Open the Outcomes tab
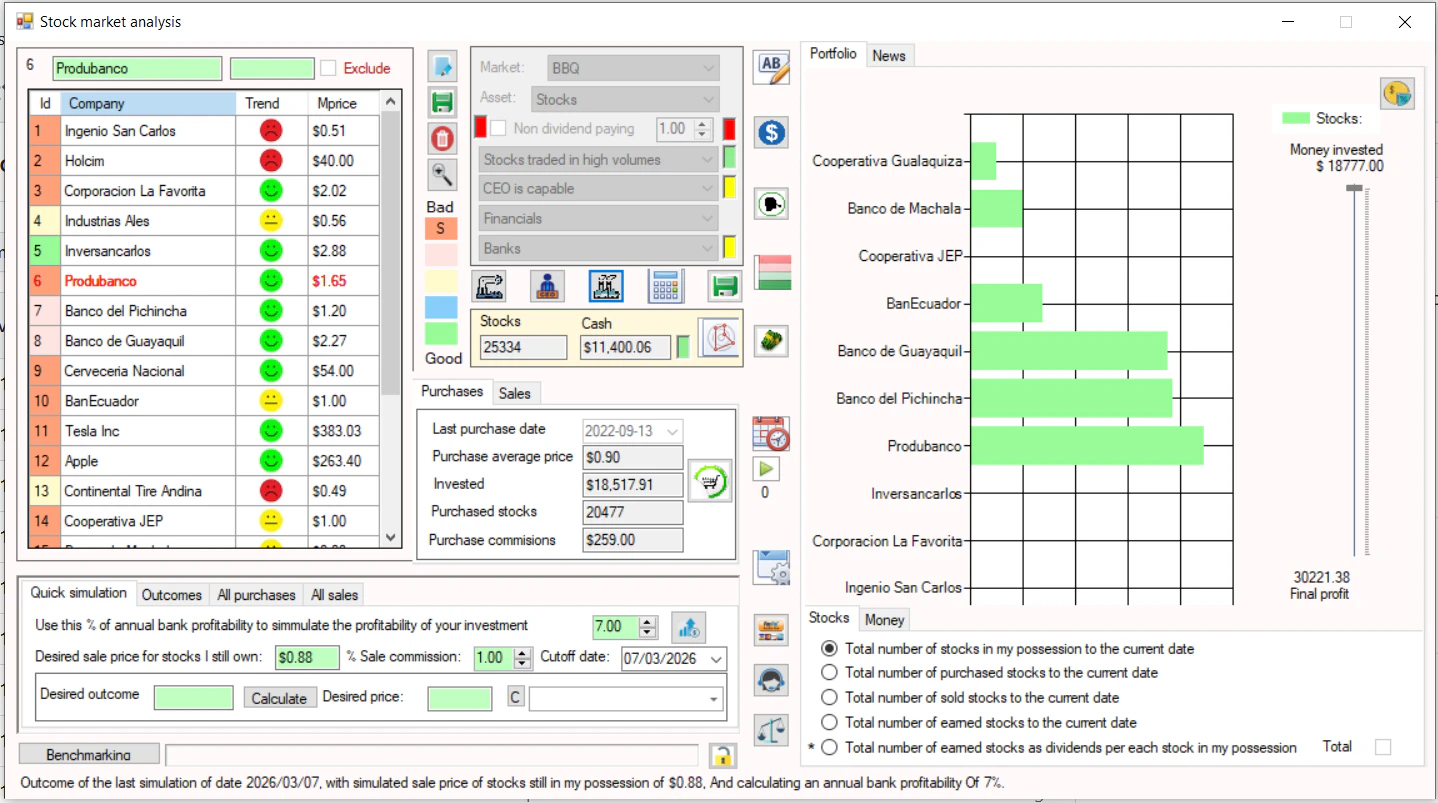 click(172, 594)
